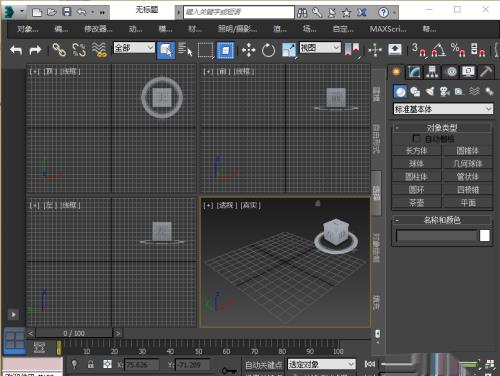Open the 对象 menu
This screenshot has width=500, height=376.
28,29
